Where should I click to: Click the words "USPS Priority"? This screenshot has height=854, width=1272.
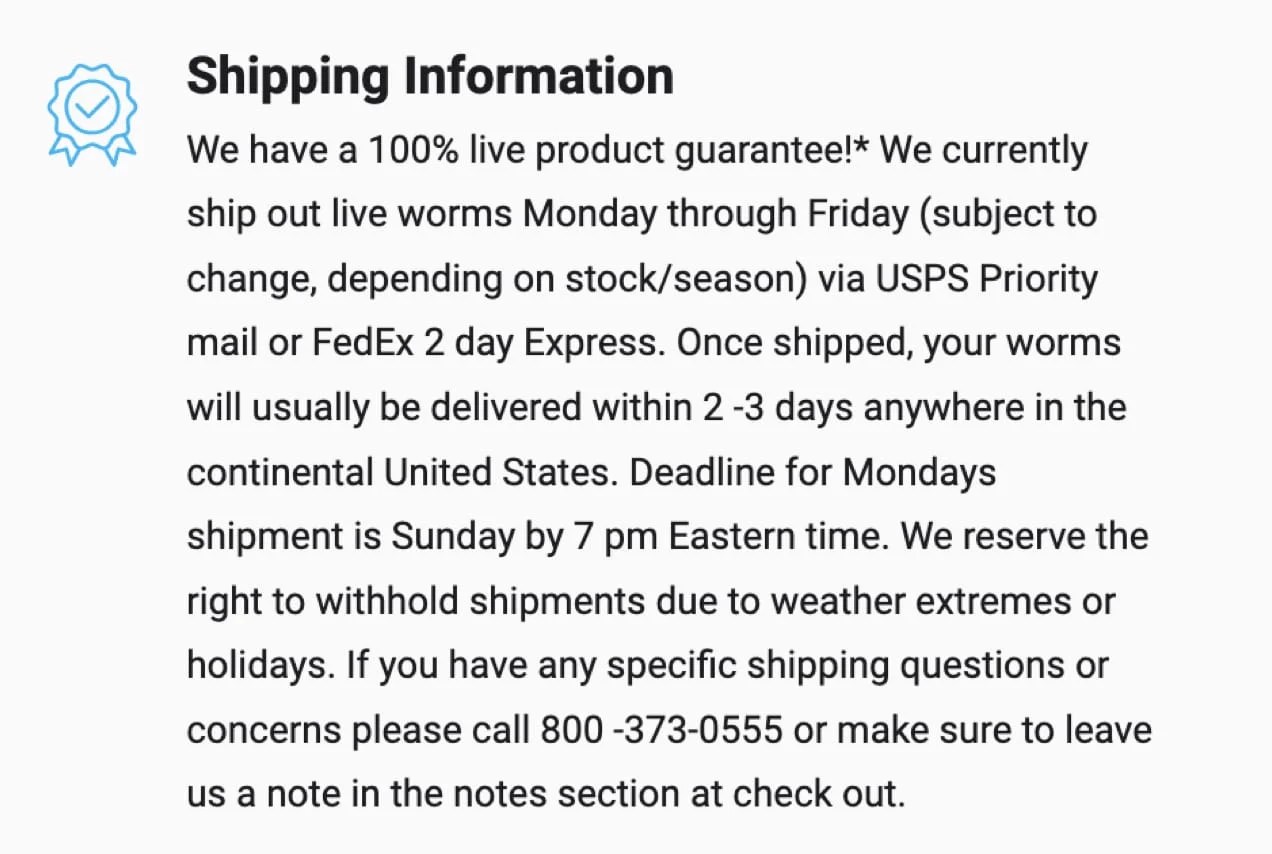[987, 279]
